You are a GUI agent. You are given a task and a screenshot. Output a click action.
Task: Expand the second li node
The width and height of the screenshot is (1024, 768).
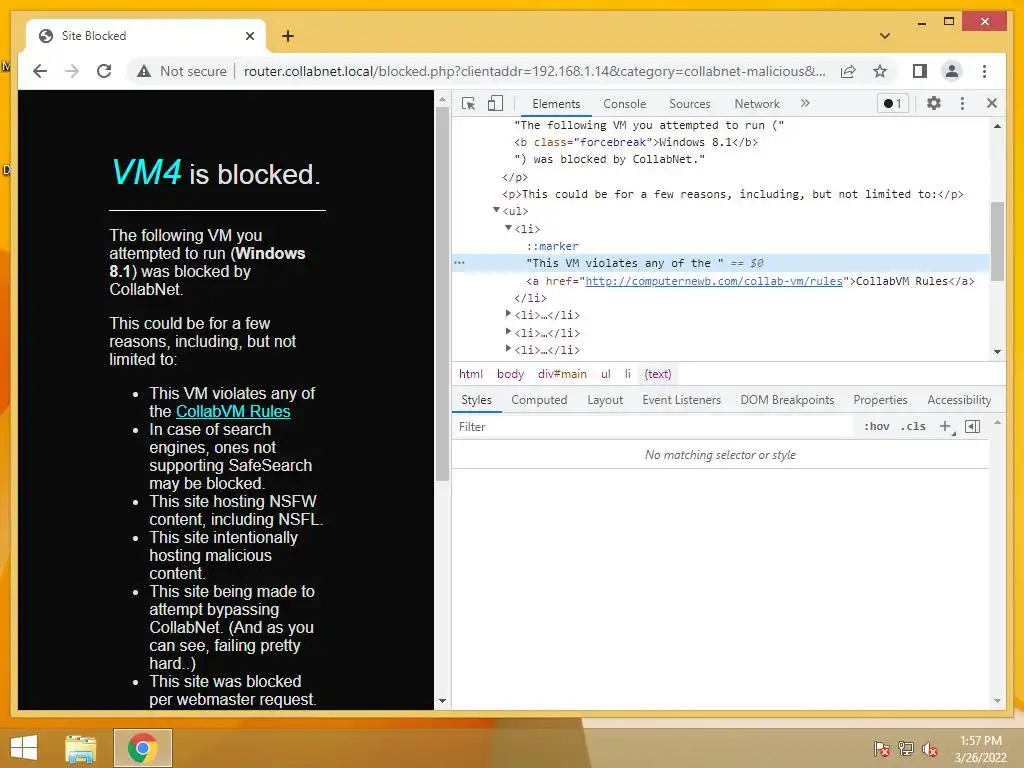point(508,314)
